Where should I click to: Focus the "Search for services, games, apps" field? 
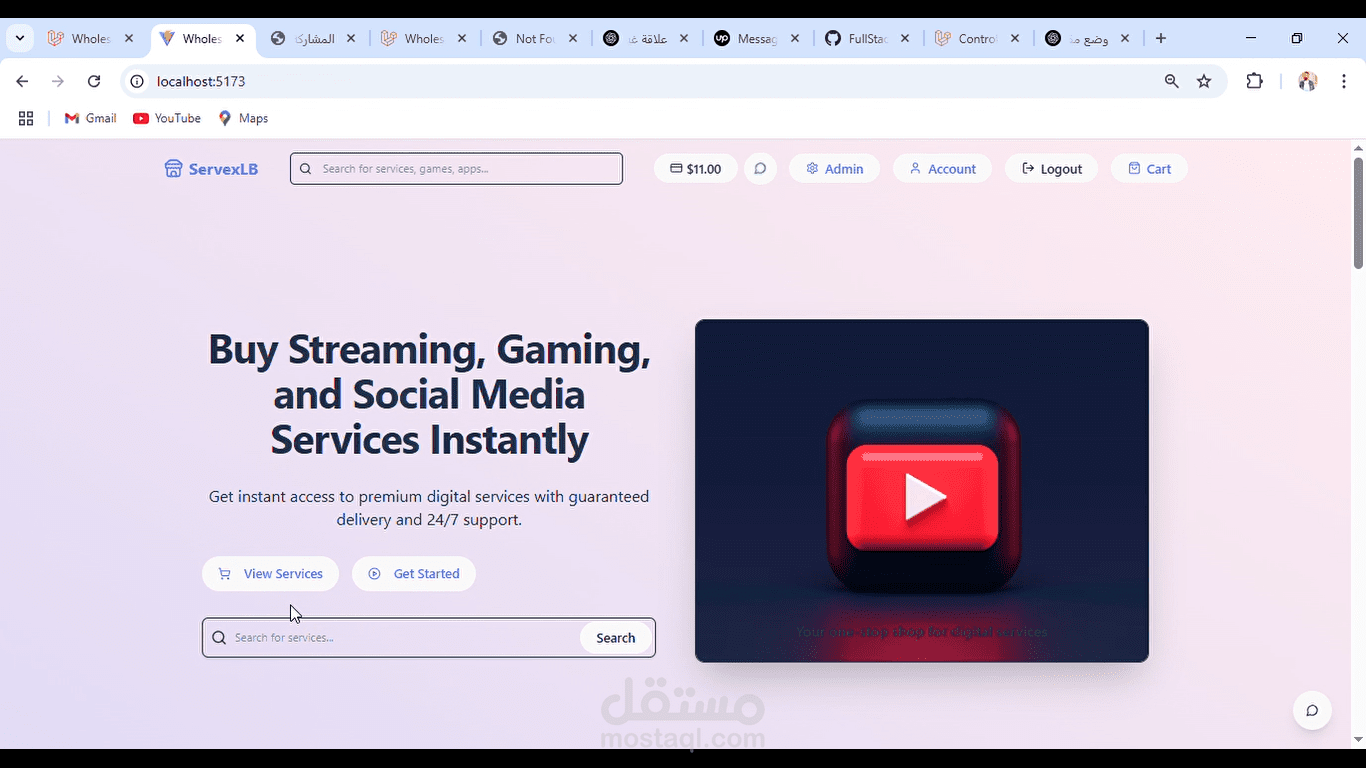pyautogui.click(x=456, y=169)
